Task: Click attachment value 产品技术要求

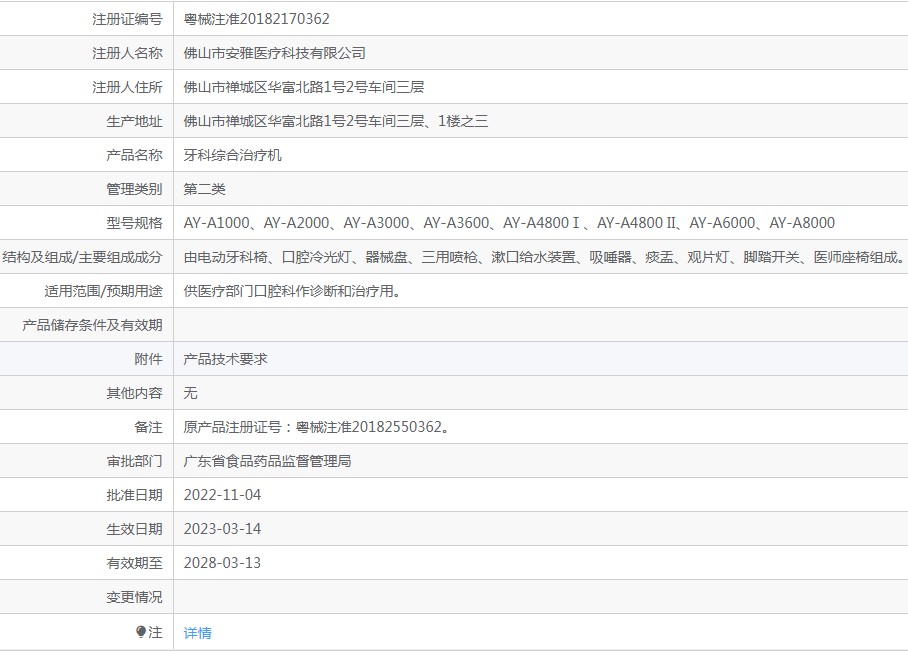Action: [x=225, y=359]
